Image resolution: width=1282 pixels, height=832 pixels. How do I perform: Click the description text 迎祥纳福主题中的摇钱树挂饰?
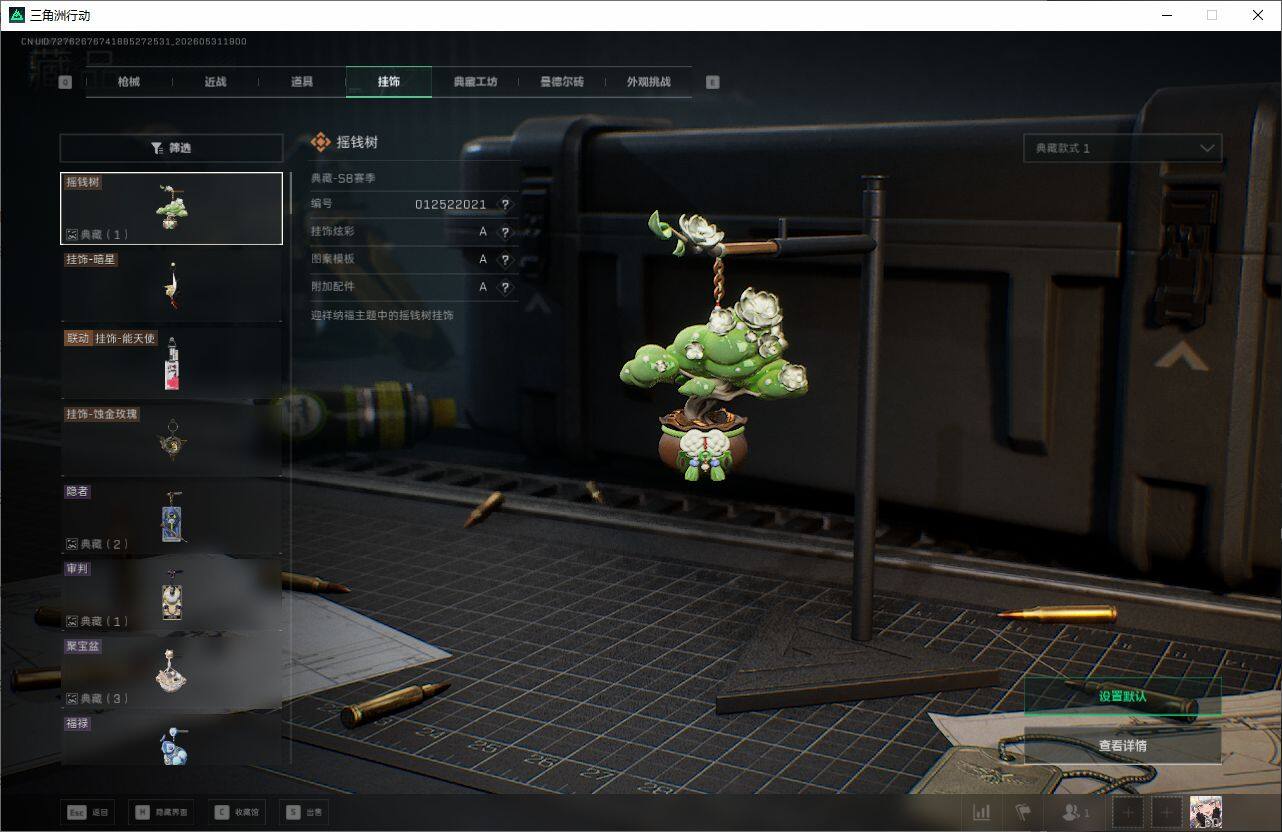tap(382, 315)
